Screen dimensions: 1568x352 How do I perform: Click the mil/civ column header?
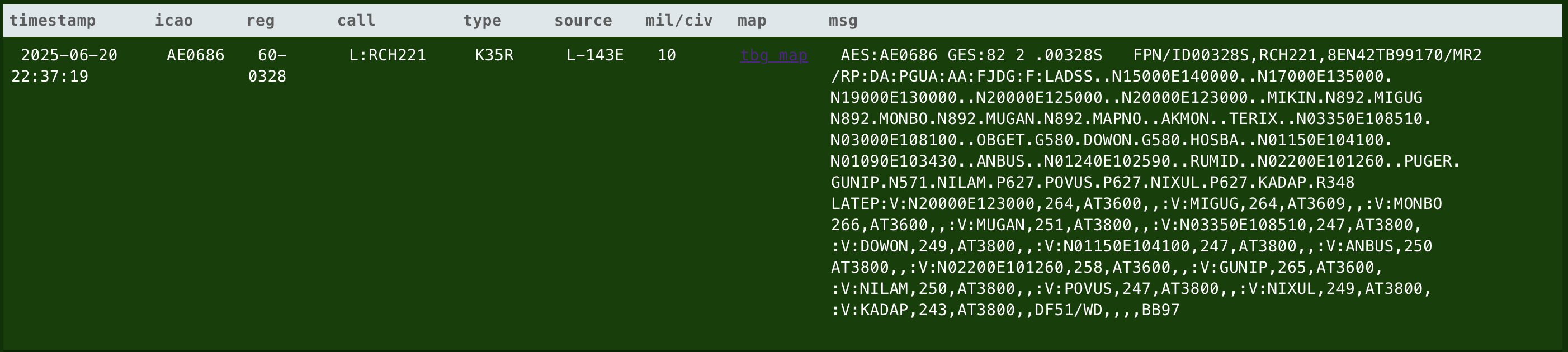tap(679, 21)
